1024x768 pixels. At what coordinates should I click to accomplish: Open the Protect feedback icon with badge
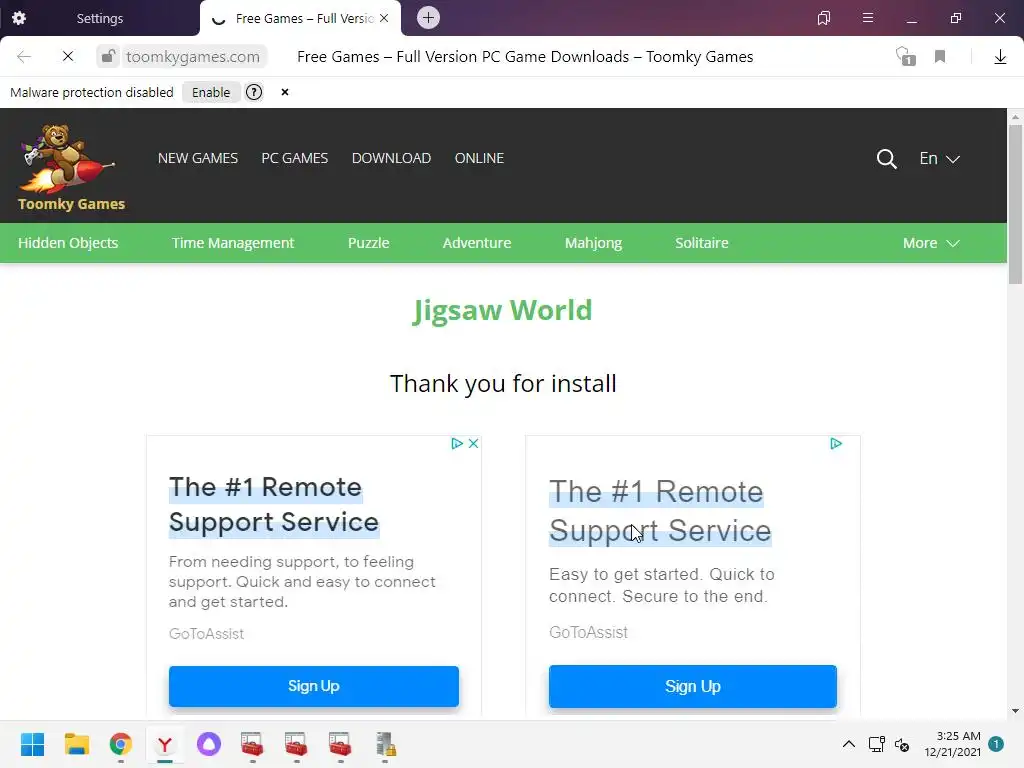[x=906, y=57]
